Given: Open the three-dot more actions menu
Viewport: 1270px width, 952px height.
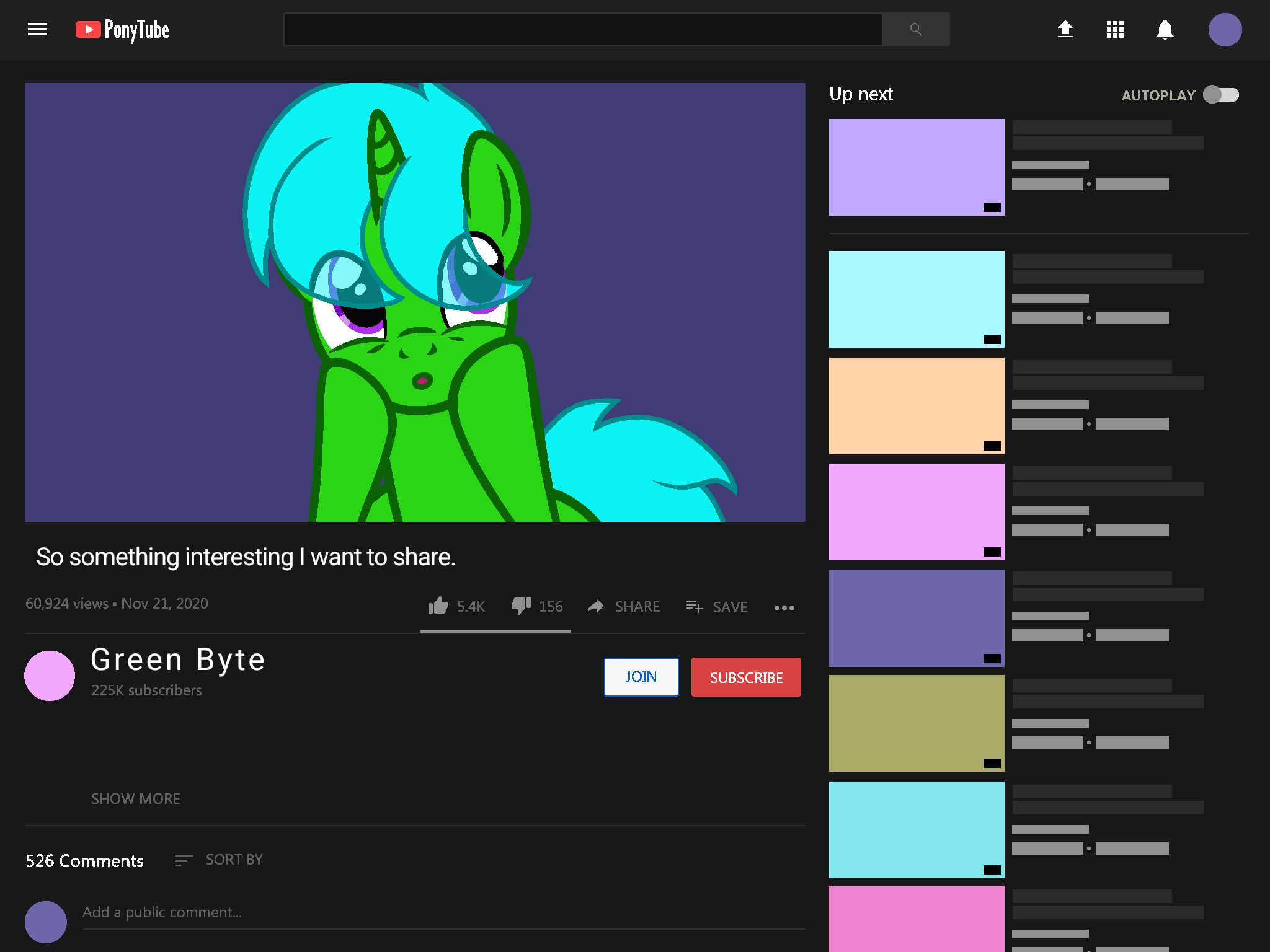Looking at the screenshot, I should tap(784, 607).
